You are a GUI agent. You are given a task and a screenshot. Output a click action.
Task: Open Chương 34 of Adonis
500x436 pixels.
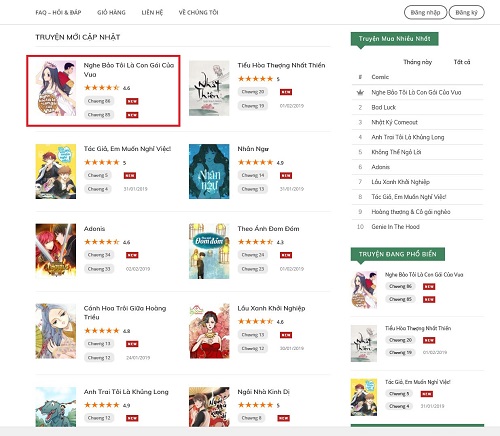[x=99, y=255]
